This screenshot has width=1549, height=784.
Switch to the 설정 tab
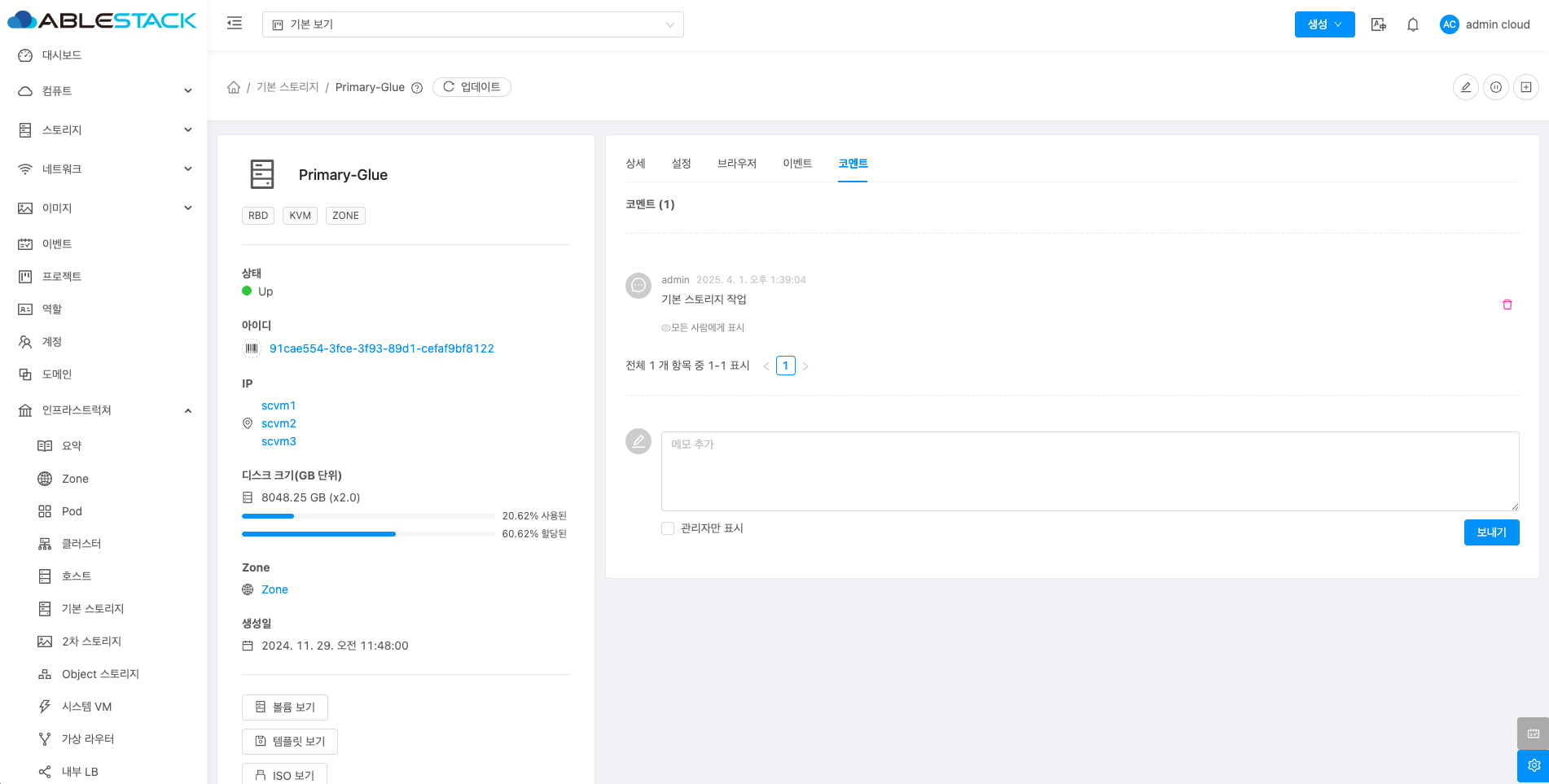coord(681,164)
